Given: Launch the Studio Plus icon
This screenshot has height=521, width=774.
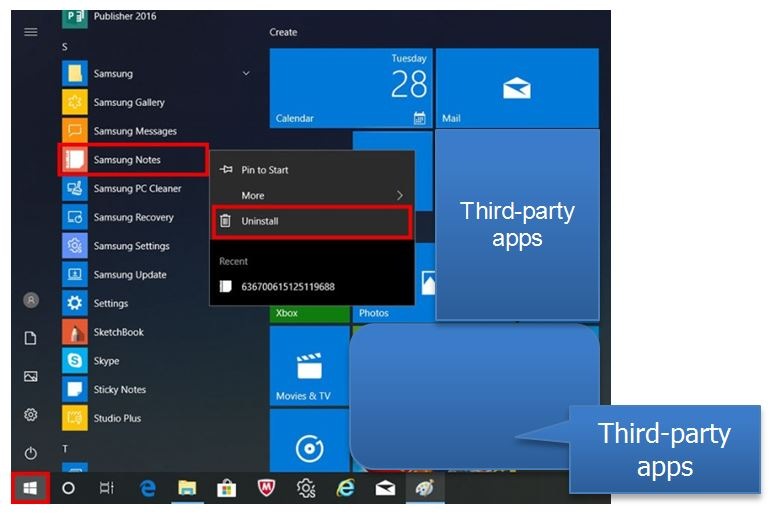Looking at the screenshot, I should coord(75,418).
